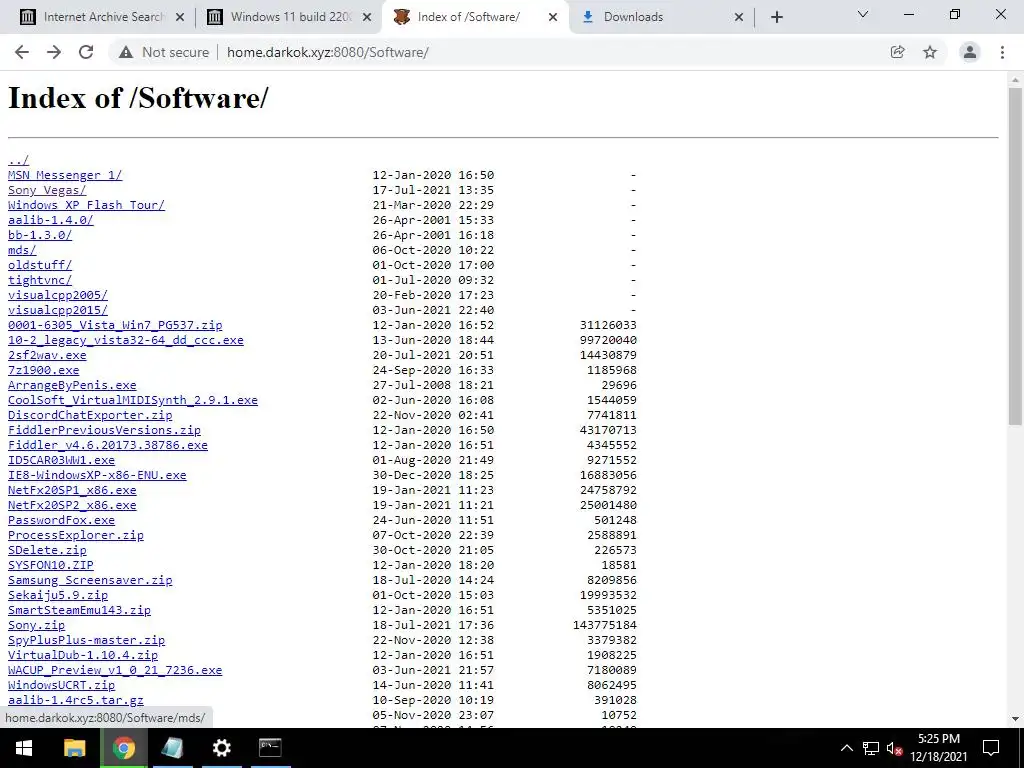Download 10-2_legacy_vista32-64_dd_ccc.exe
The image size is (1024, 768).
click(125, 340)
